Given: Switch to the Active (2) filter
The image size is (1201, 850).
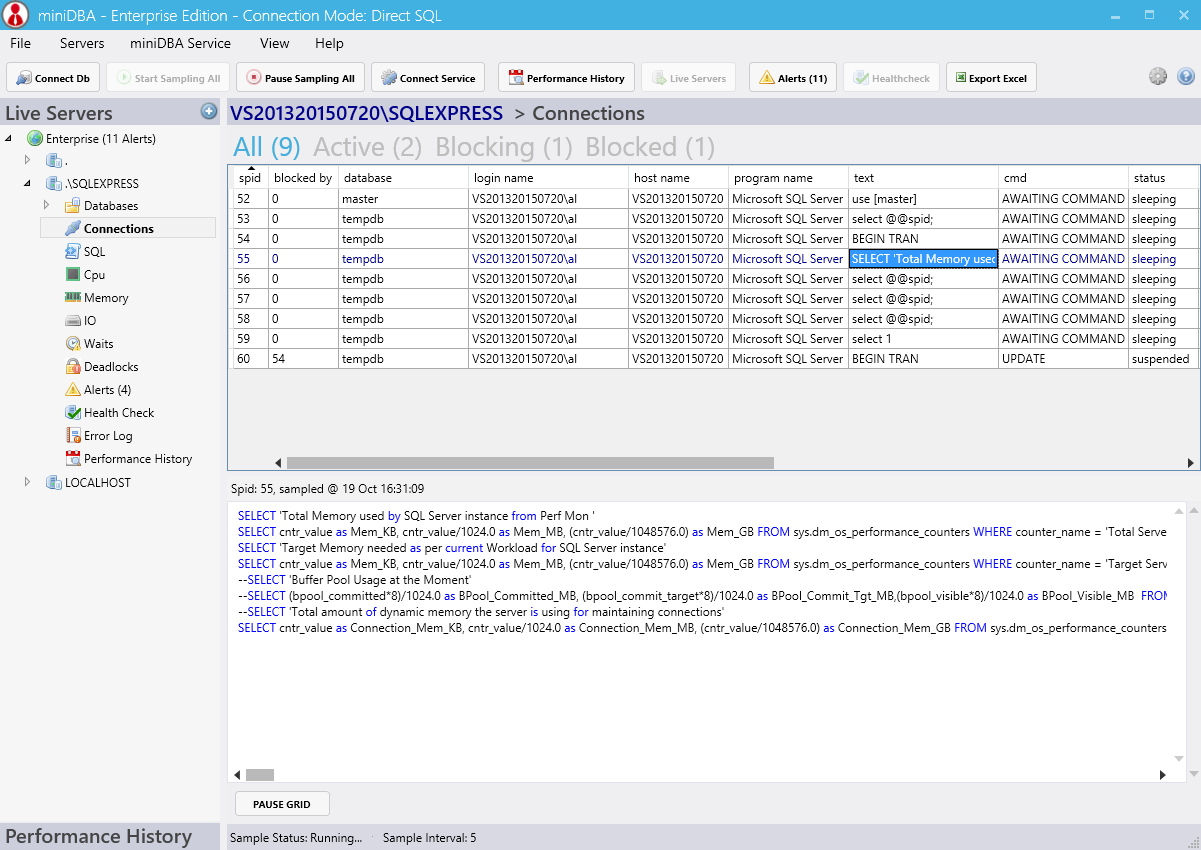Looking at the screenshot, I should point(368,147).
